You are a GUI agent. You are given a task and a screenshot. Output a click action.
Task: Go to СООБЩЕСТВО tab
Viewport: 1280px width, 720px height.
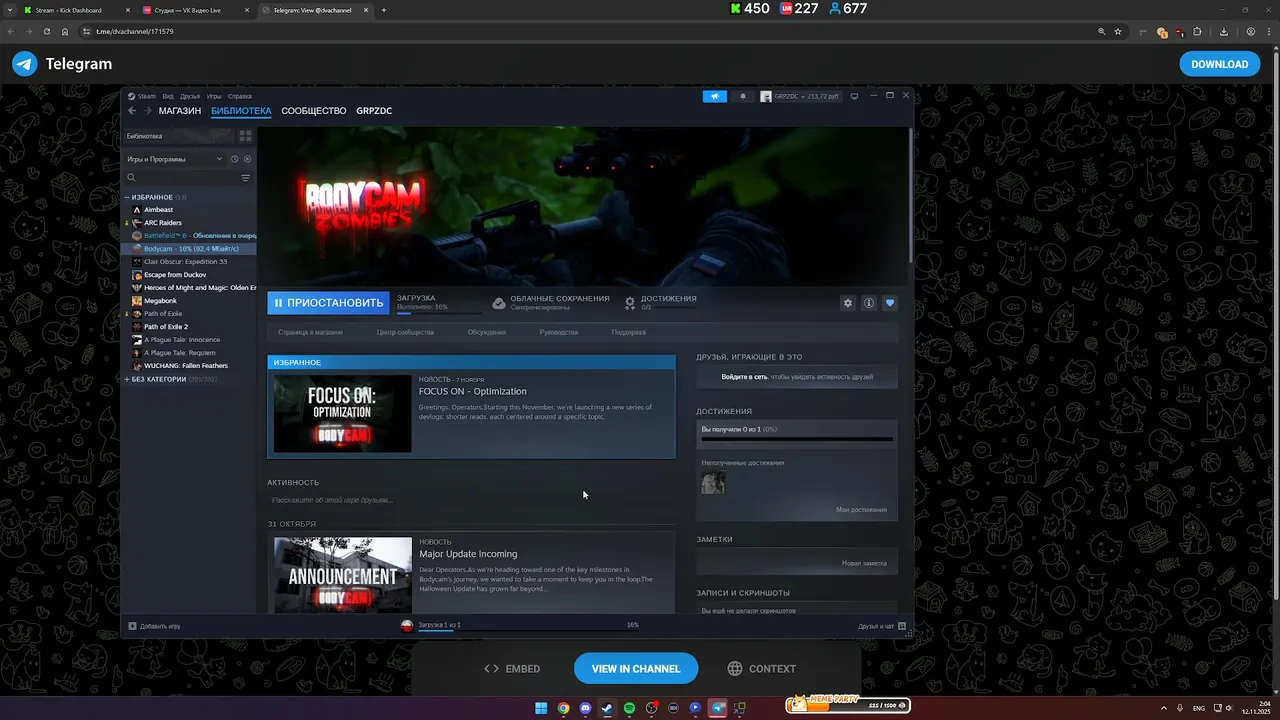(x=314, y=111)
